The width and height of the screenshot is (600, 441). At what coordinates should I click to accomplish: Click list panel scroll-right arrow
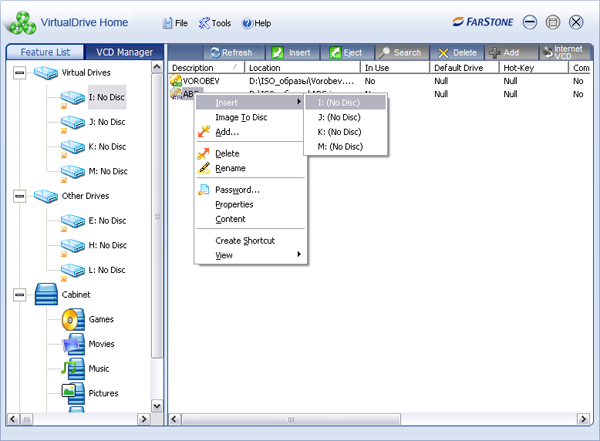583,419
